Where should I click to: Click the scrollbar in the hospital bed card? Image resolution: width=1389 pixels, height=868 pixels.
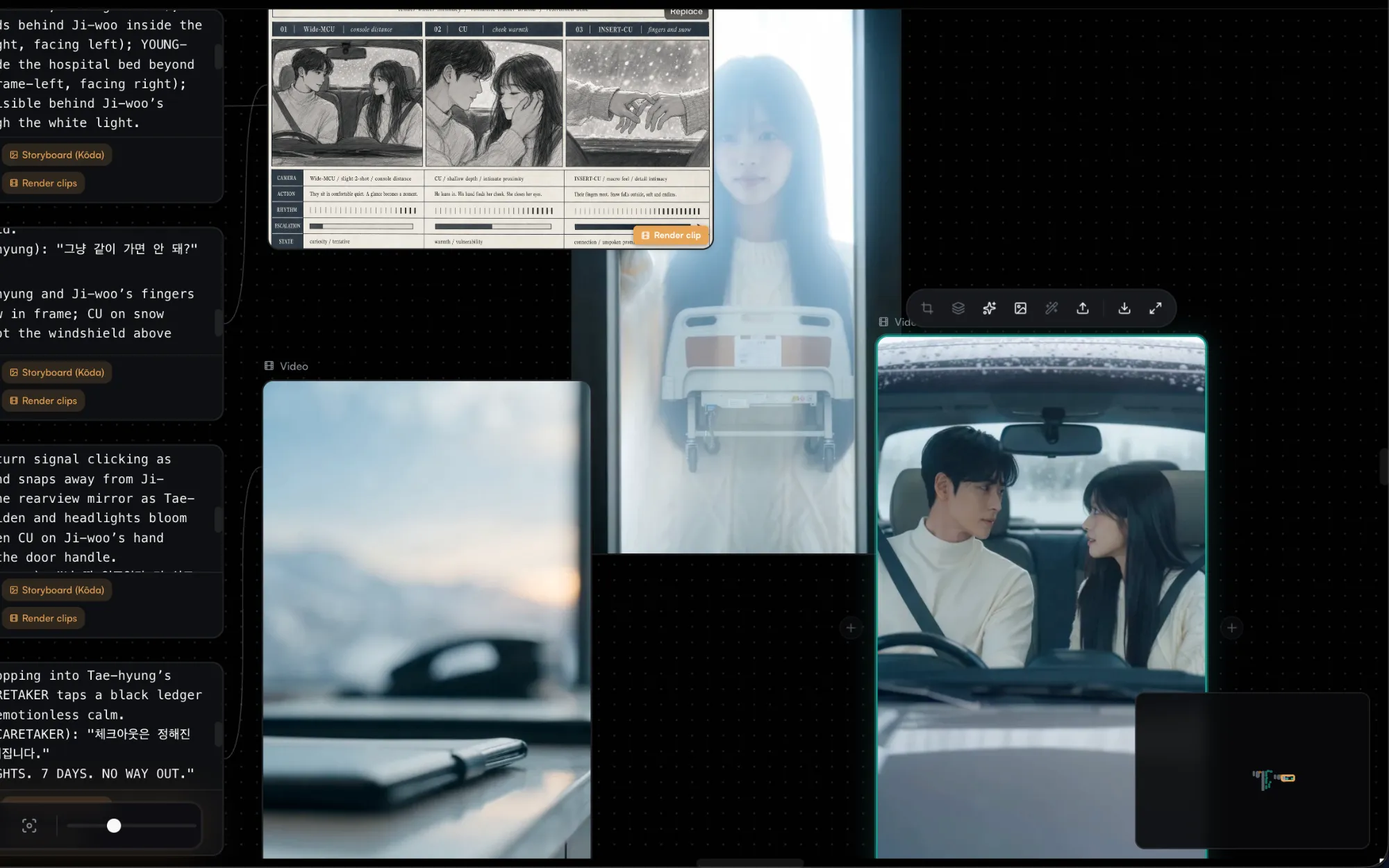218,57
